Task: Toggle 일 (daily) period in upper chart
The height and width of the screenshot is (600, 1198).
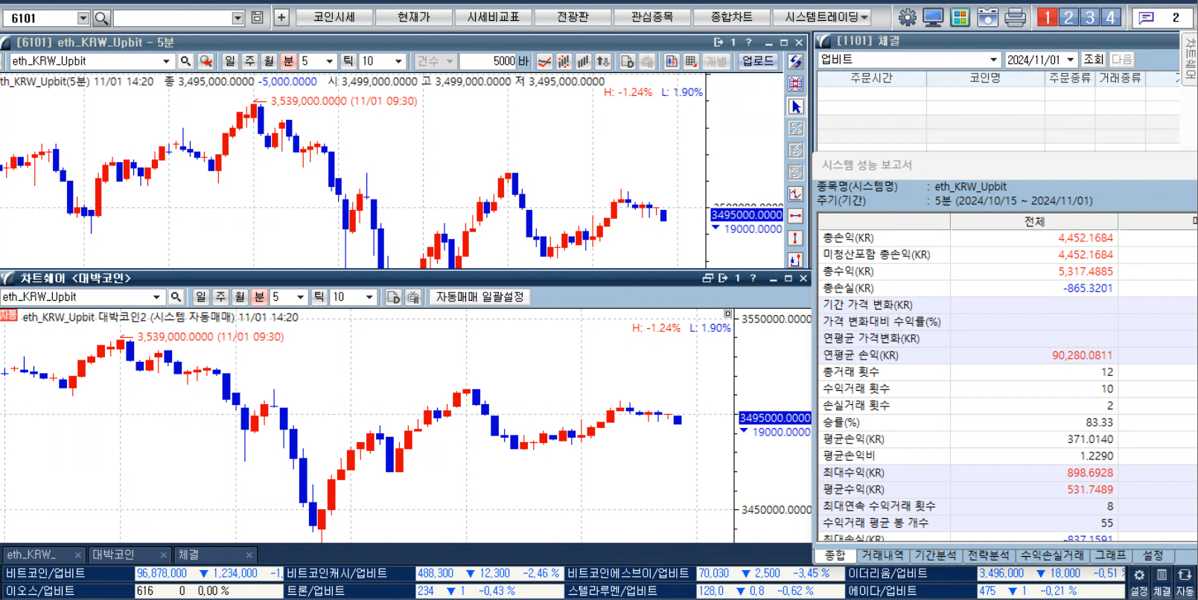Action: click(230, 62)
